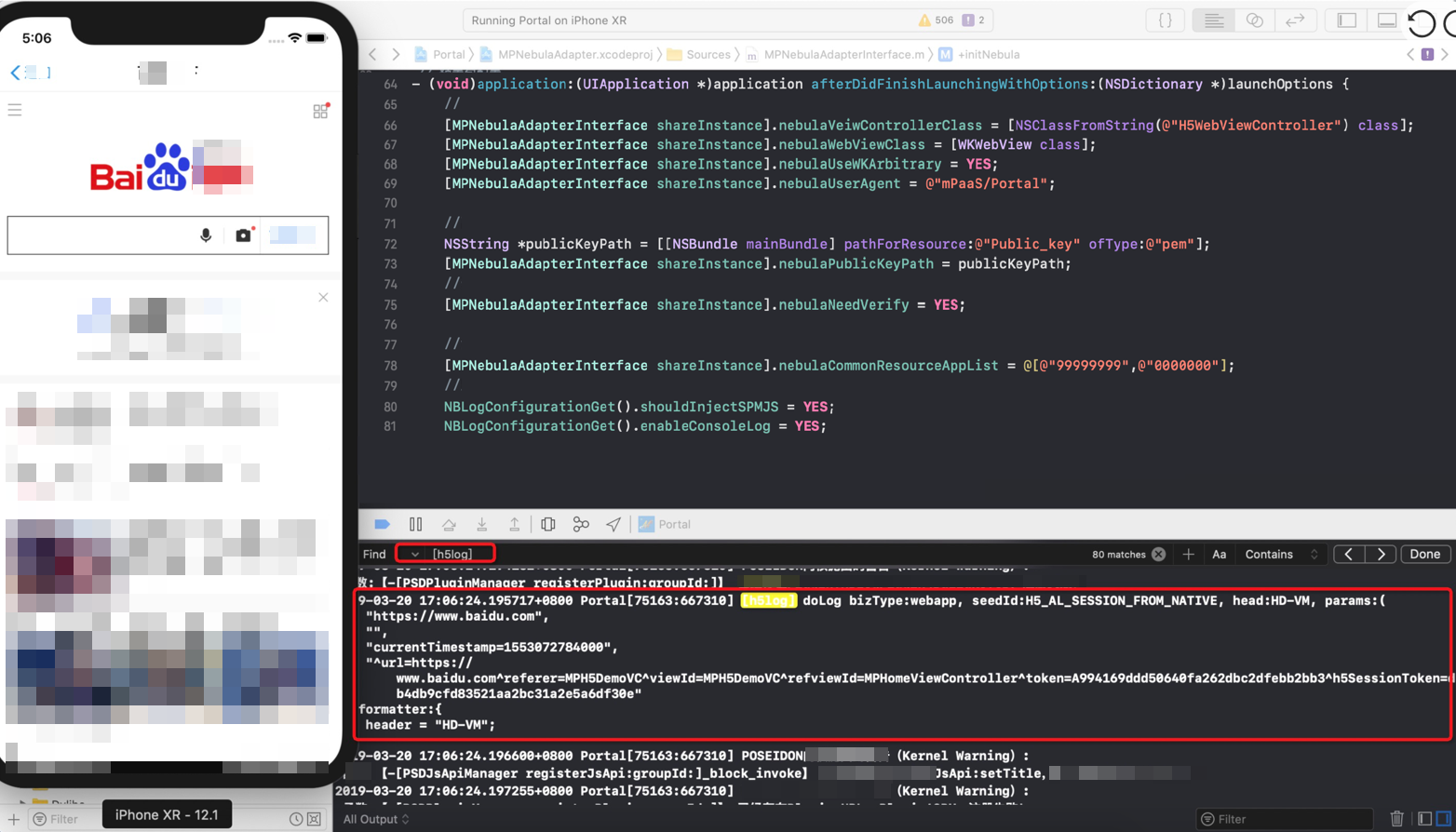Switch to the Standard editor

pyautogui.click(x=1214, y=20)
